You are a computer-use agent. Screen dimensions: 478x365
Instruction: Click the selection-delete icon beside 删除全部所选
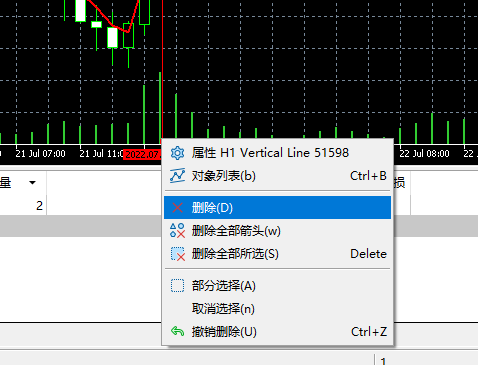(x=178, y=254)
